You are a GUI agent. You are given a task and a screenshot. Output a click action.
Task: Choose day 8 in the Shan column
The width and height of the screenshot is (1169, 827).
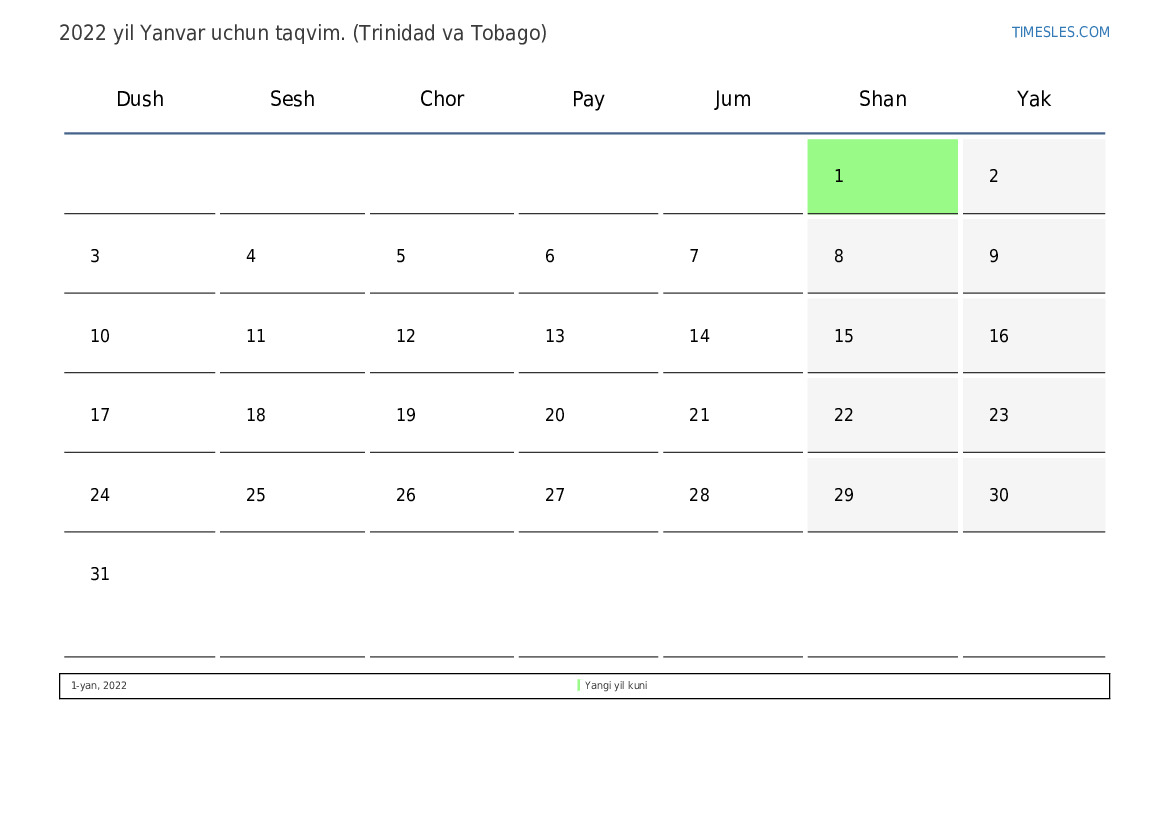coord(882,256)
